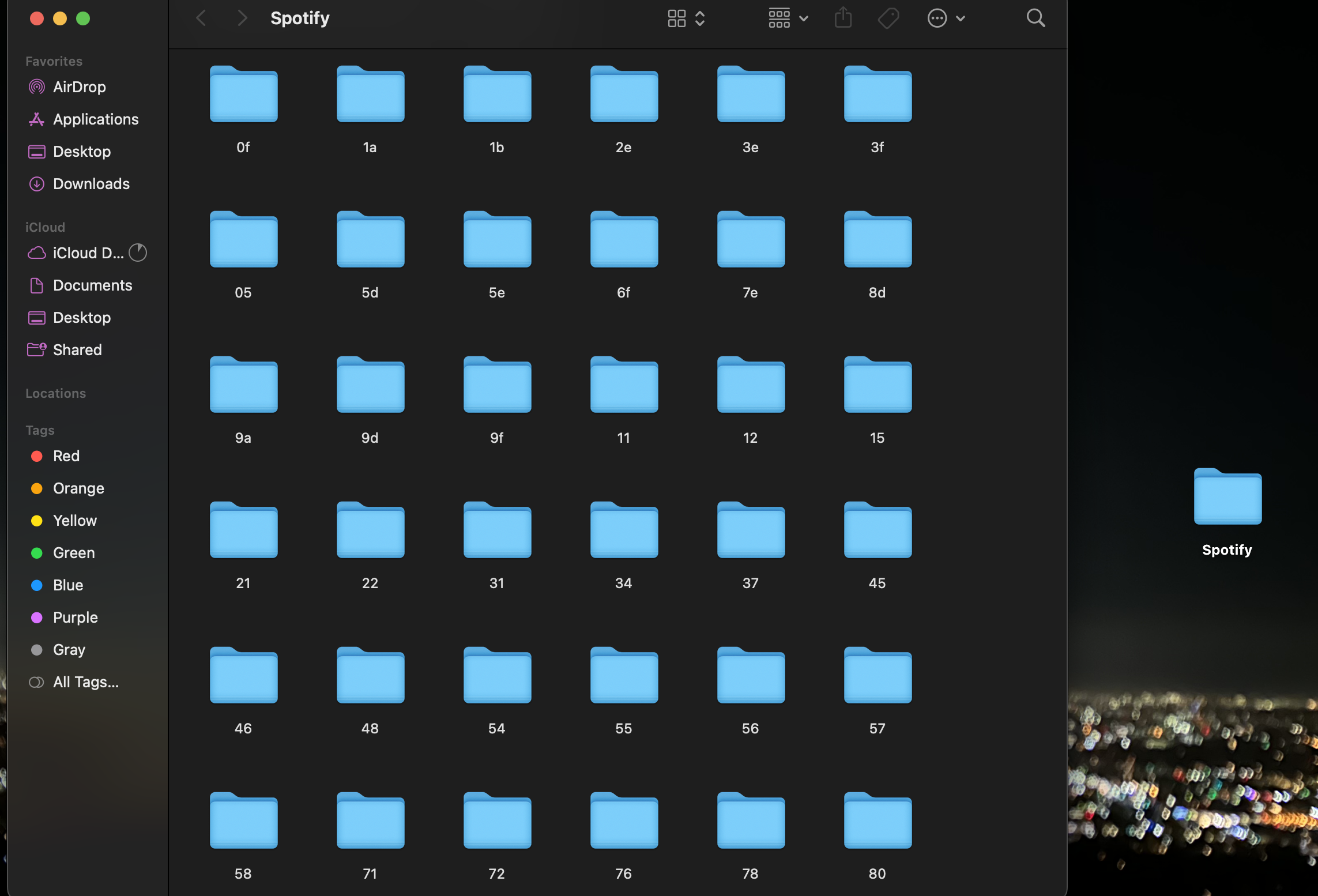Select Desktop under Favorites

click(x=82, y=151)
